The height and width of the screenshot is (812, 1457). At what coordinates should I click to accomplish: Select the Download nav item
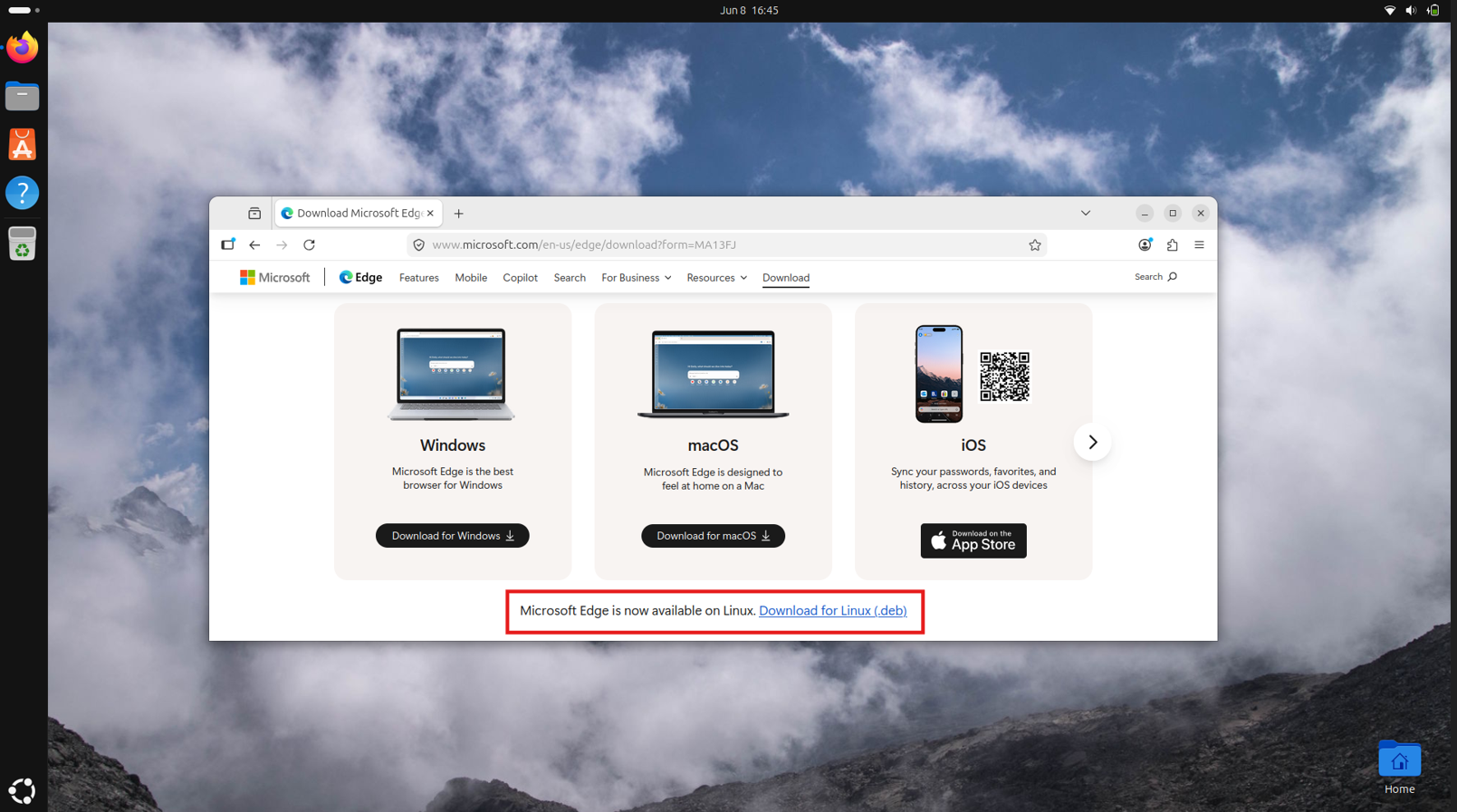pos(786,278)
